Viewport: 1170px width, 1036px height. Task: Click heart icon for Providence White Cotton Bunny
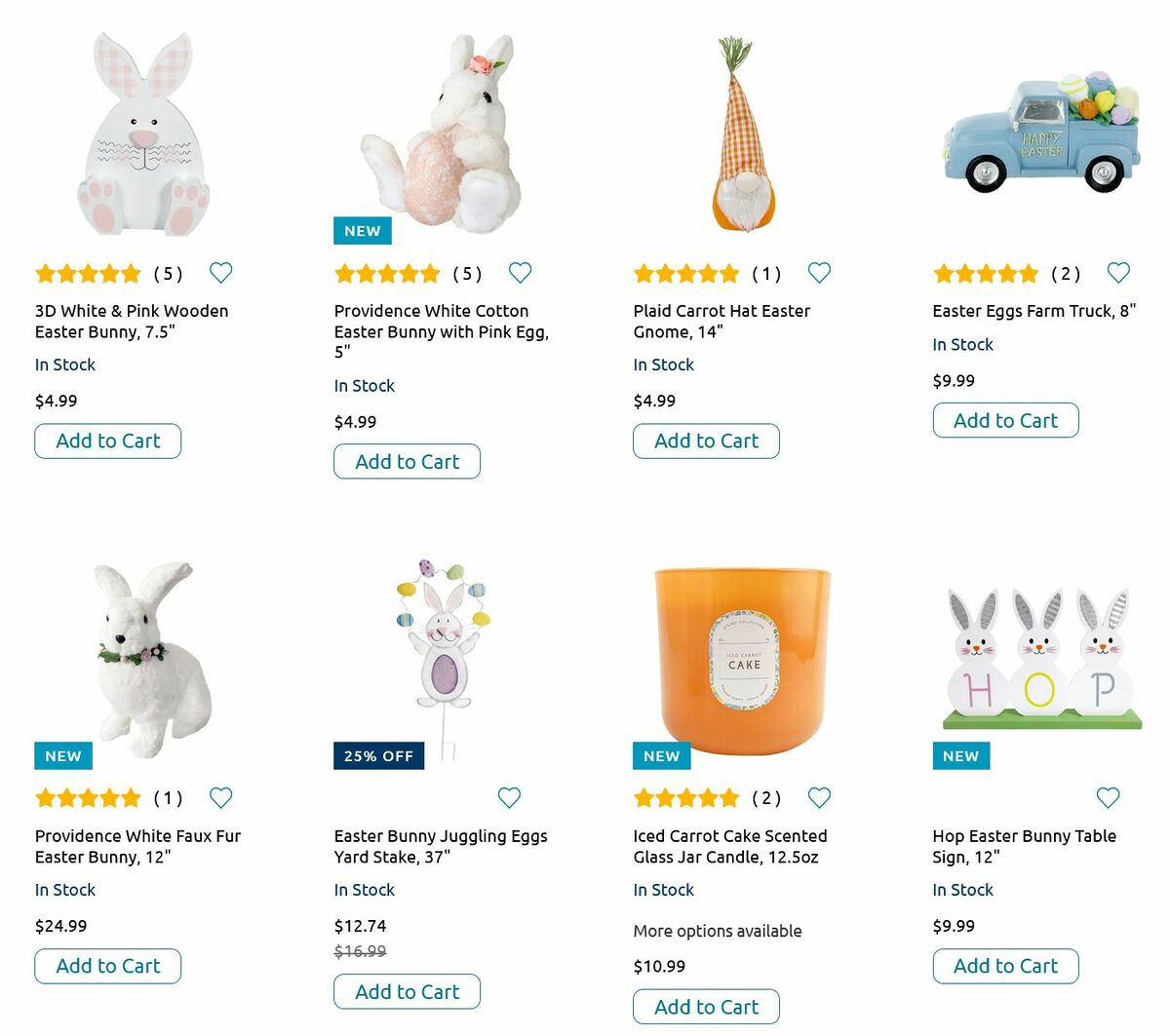521,273
